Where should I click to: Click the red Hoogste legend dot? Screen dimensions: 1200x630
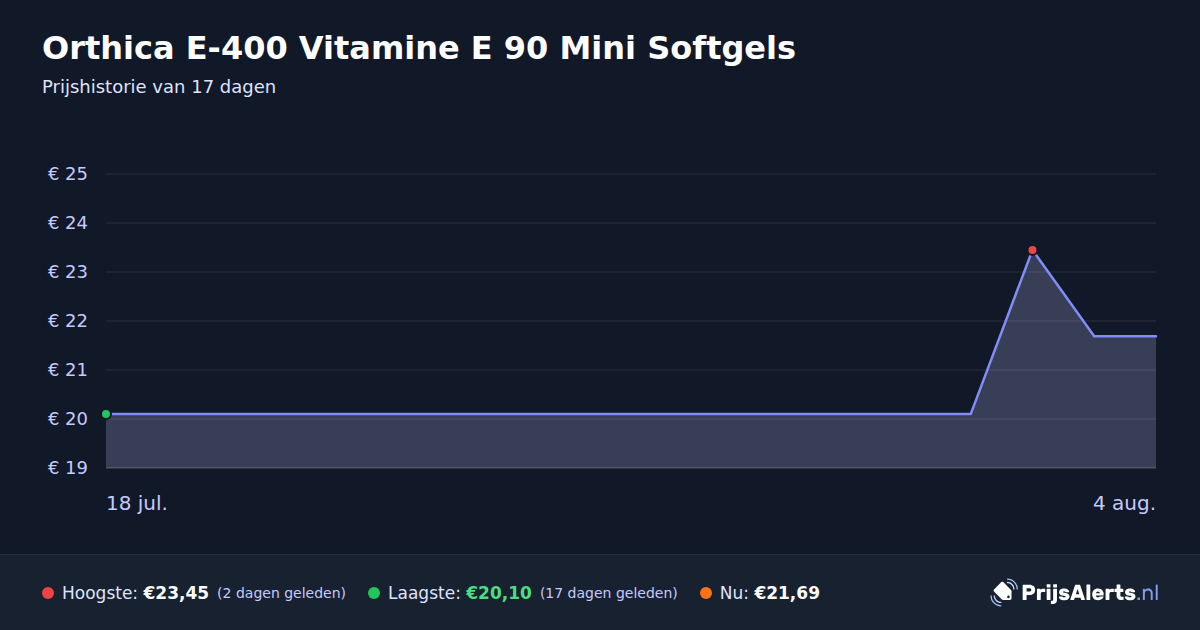(48, 593)
